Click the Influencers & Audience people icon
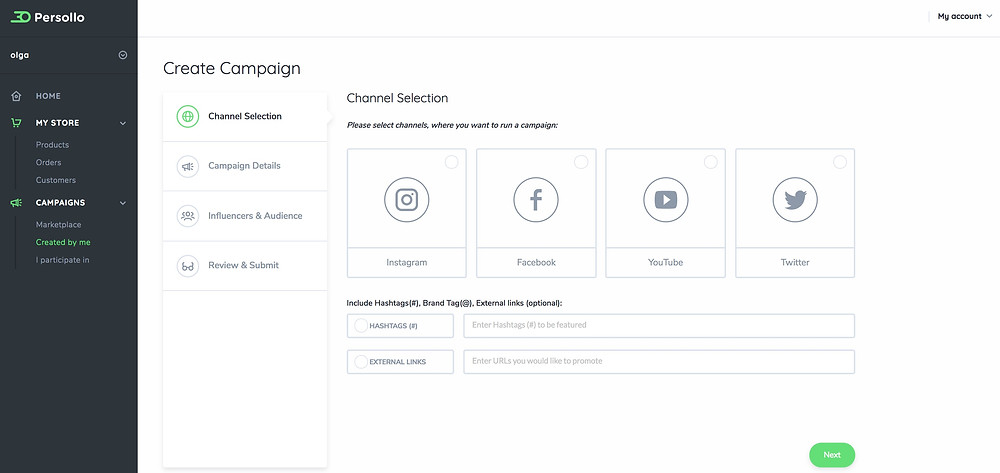 click(188, 216)
